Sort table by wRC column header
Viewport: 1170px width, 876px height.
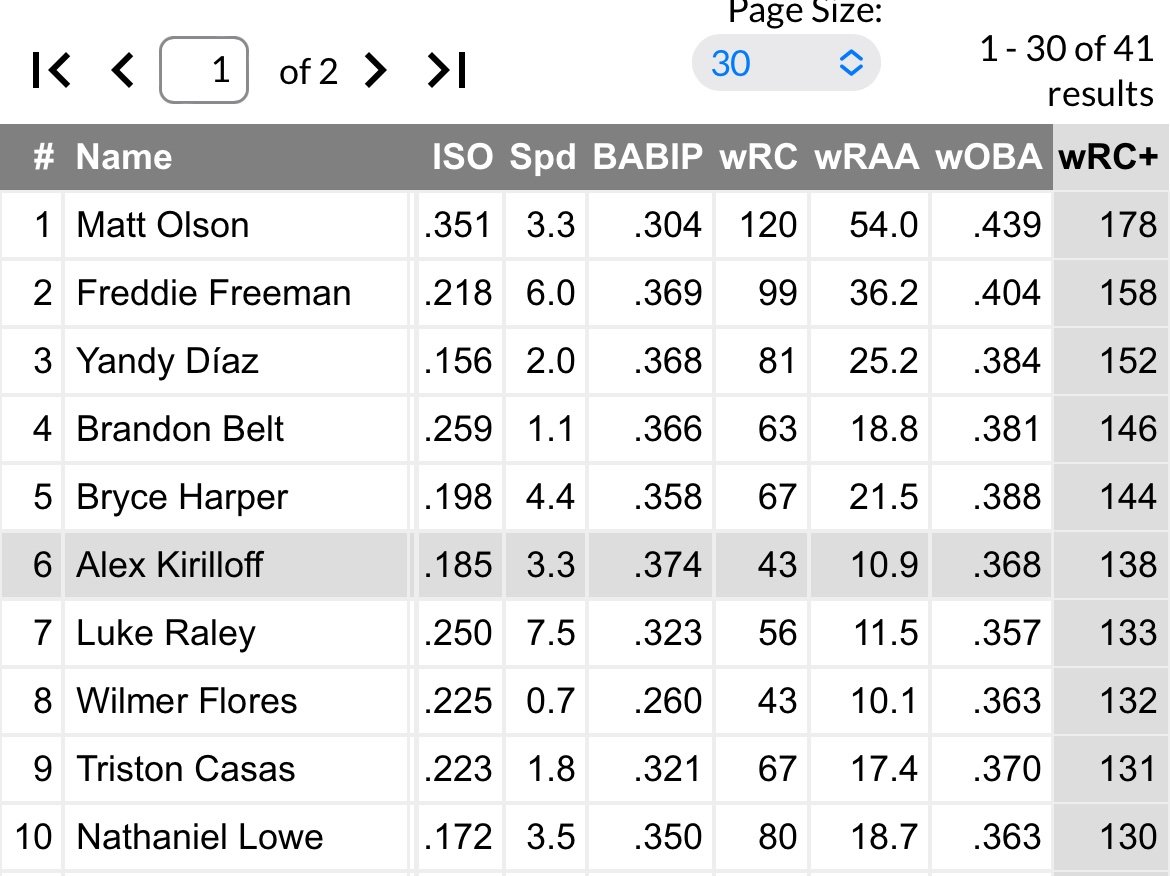pyautogui.click(x=757, y=157)
